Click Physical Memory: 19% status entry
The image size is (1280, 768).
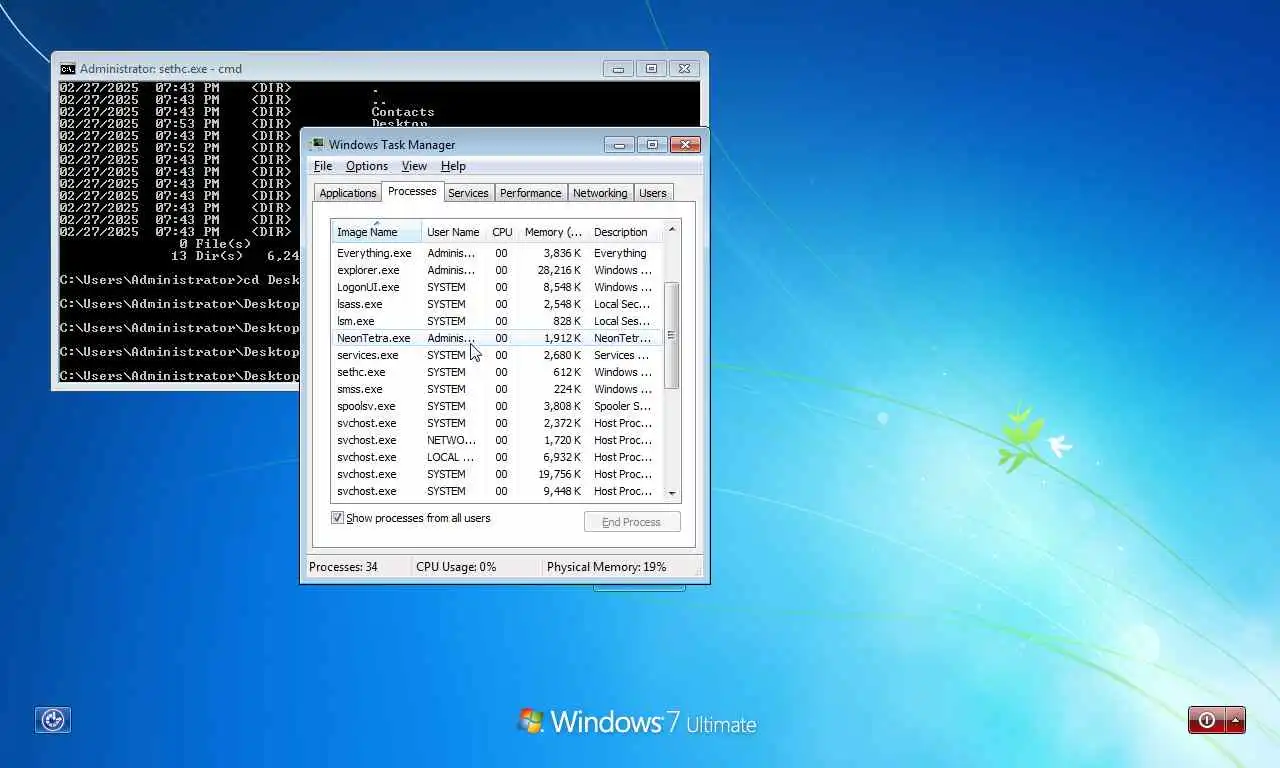coord(606,567)
